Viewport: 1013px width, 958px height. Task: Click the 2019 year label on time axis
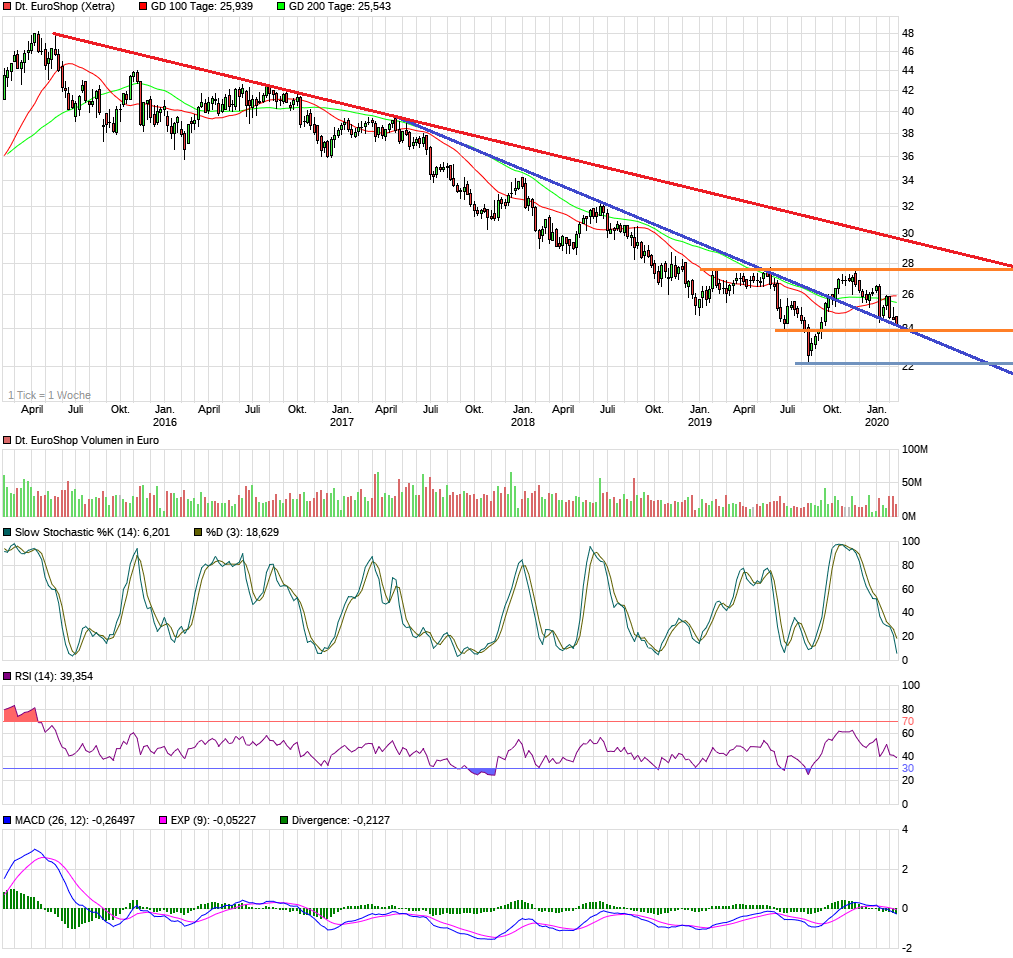coord(700,422)
